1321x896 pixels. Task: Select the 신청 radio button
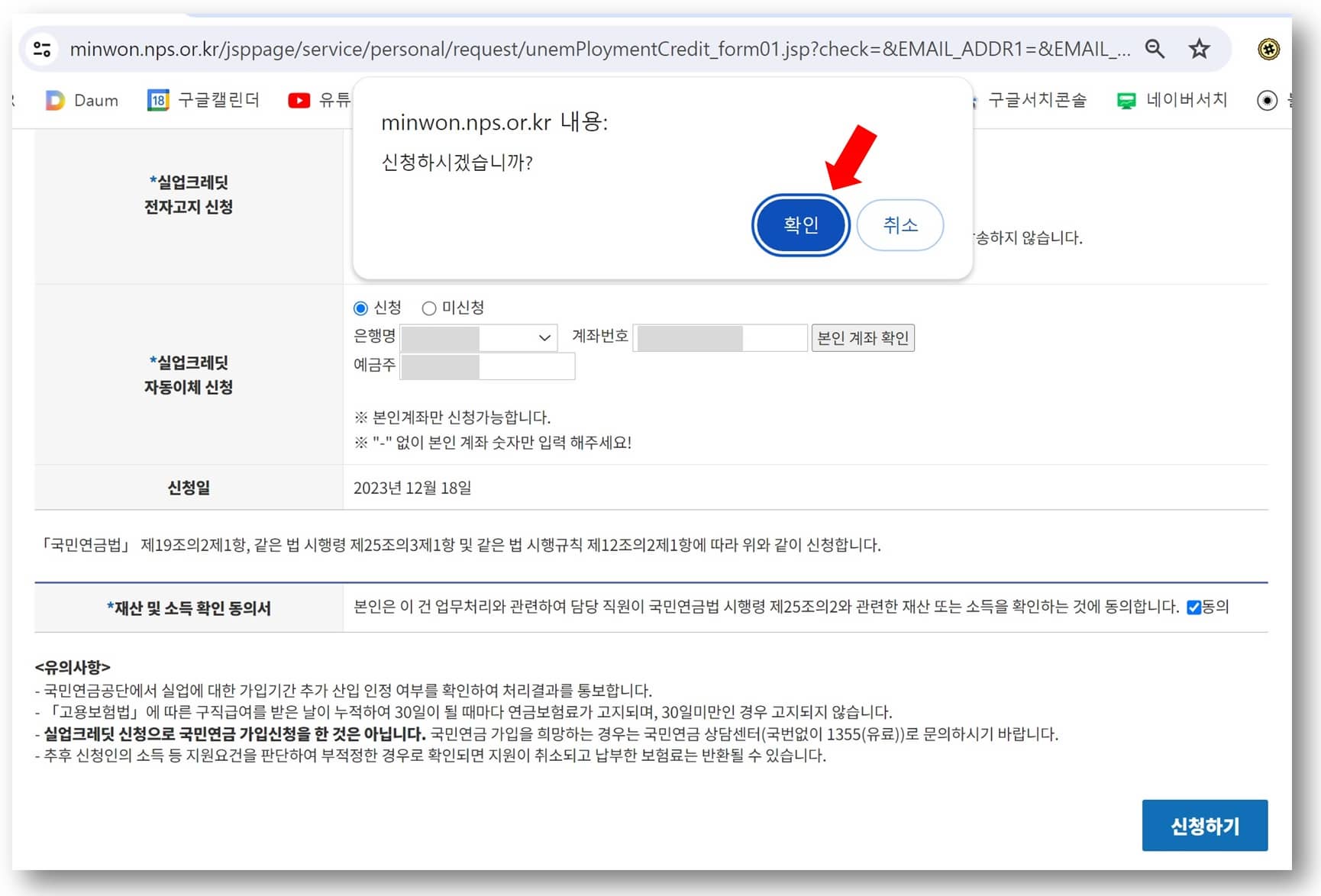(360, 308)
